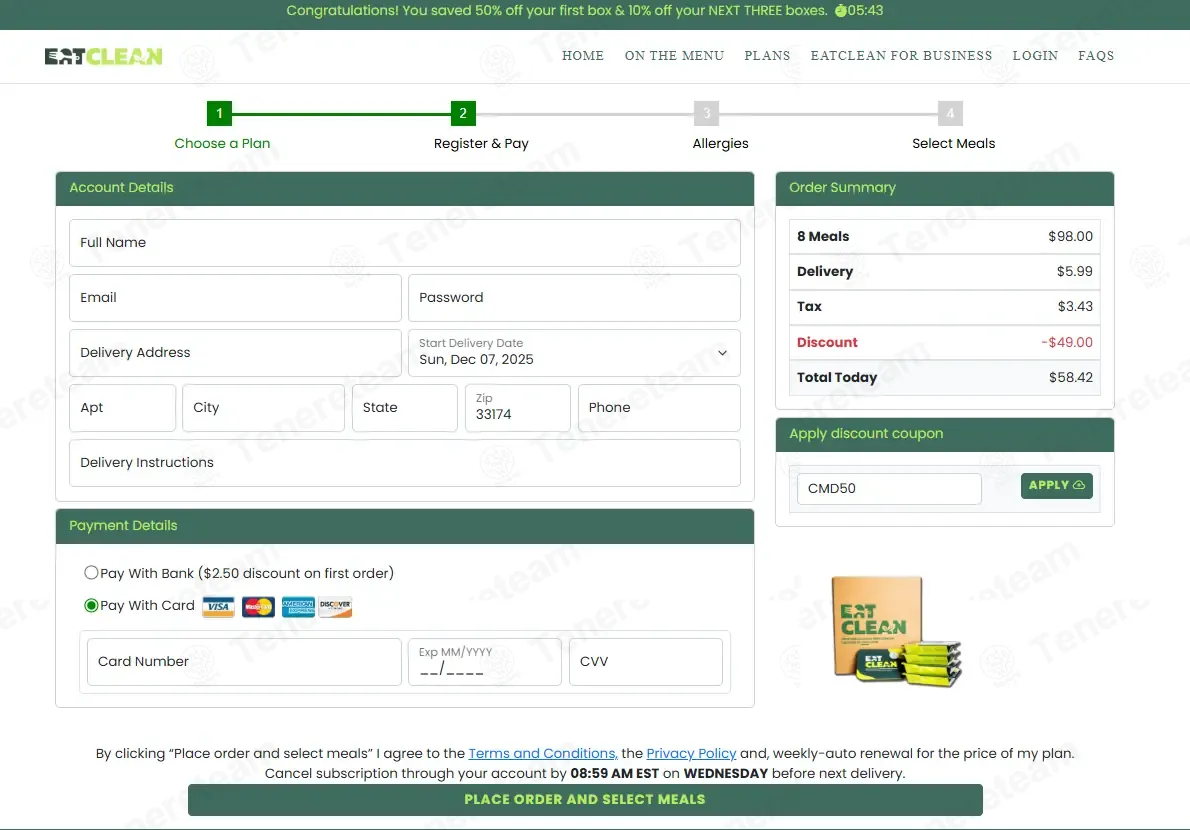Click the countdown timer icon in banner
The image size is (1190, 830).
pyautogui.click(x=841, y=11)
